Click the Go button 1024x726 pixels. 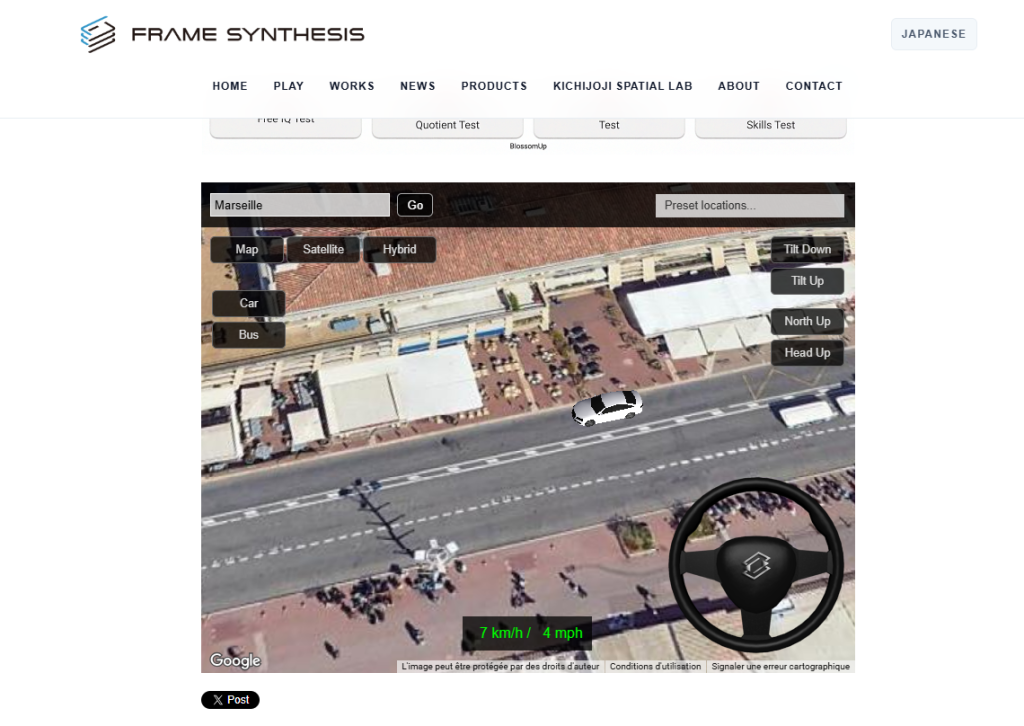(415, 205)
